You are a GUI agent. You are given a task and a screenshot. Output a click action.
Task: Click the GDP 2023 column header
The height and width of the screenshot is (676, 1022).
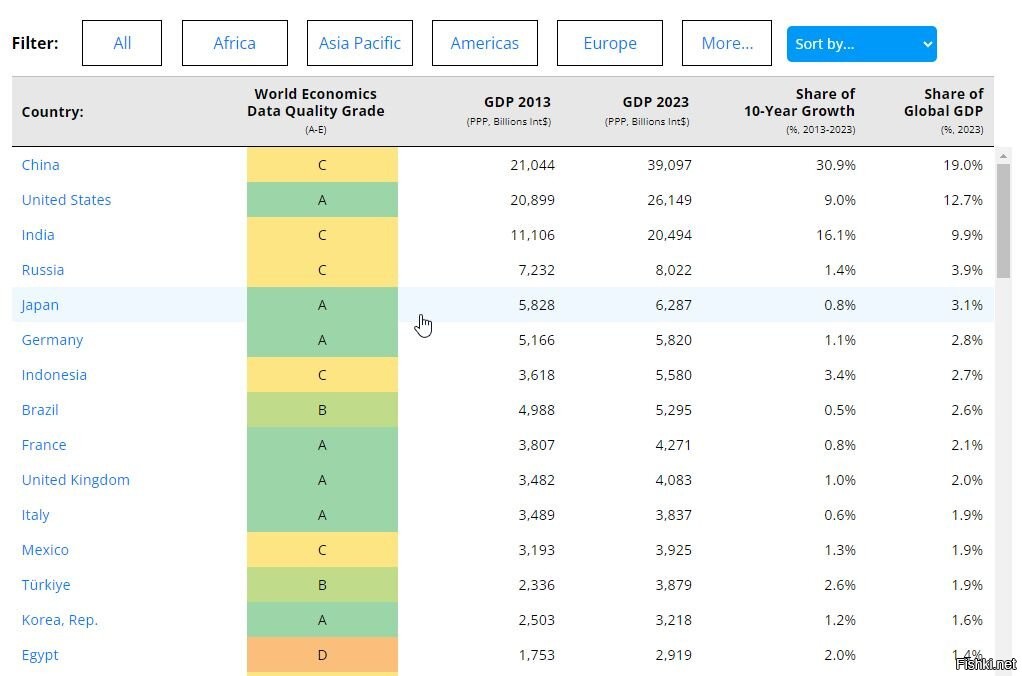tap(655, 102)
